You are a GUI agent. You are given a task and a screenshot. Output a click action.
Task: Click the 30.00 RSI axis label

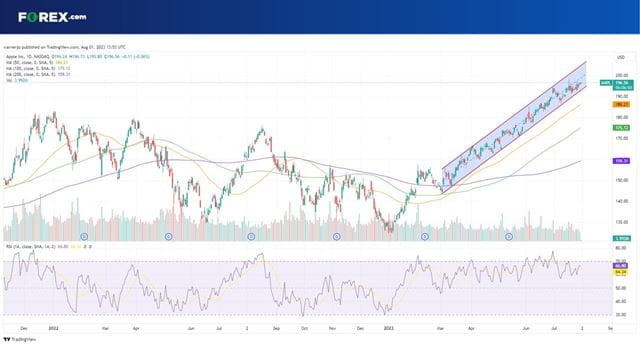tap(621, 315)
